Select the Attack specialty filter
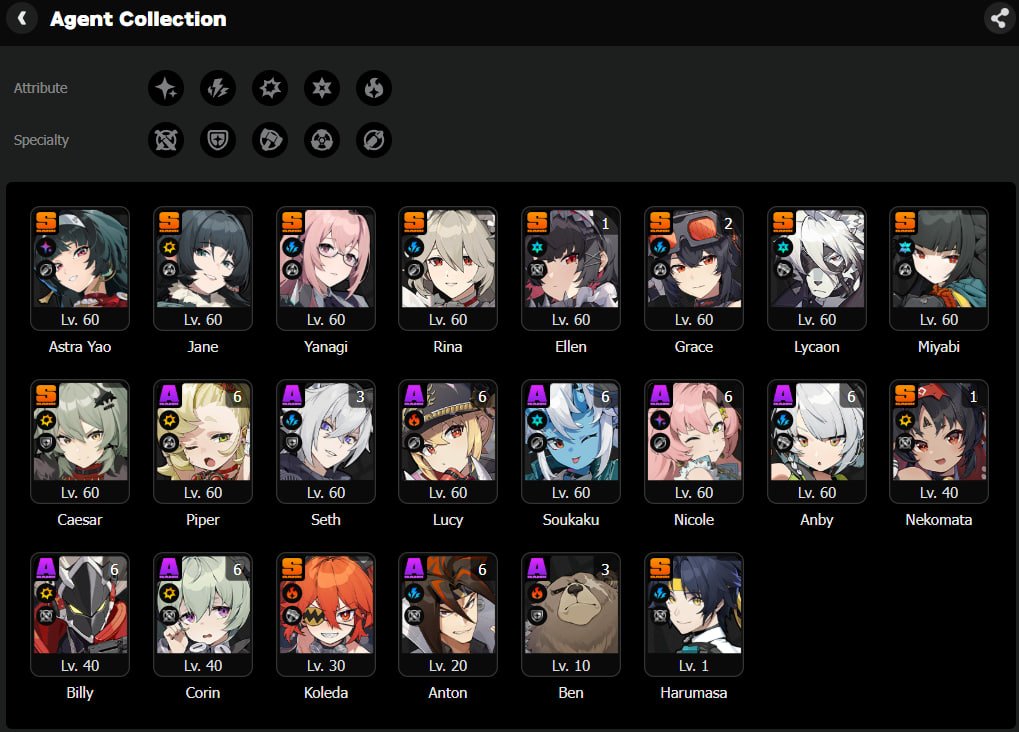This screenshot has height=732, width=1019. pyautogui.click(x=166, y=140)
